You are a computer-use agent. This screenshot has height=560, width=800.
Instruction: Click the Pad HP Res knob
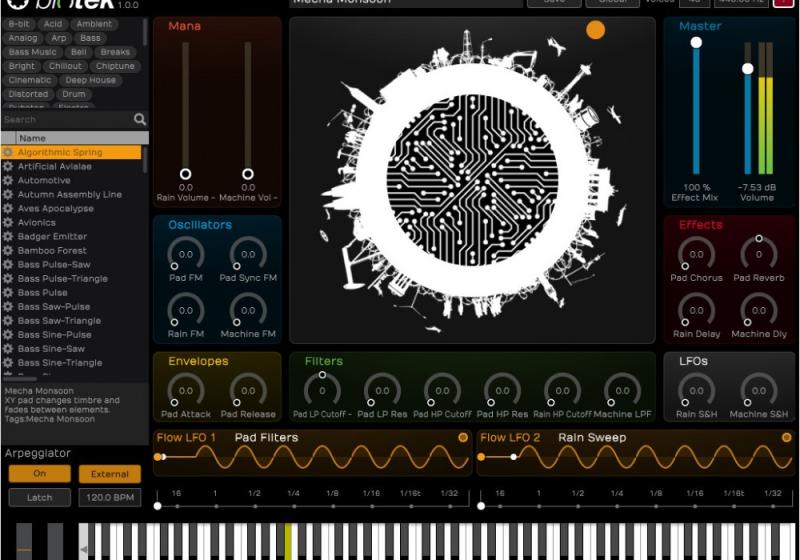point(503,391)
